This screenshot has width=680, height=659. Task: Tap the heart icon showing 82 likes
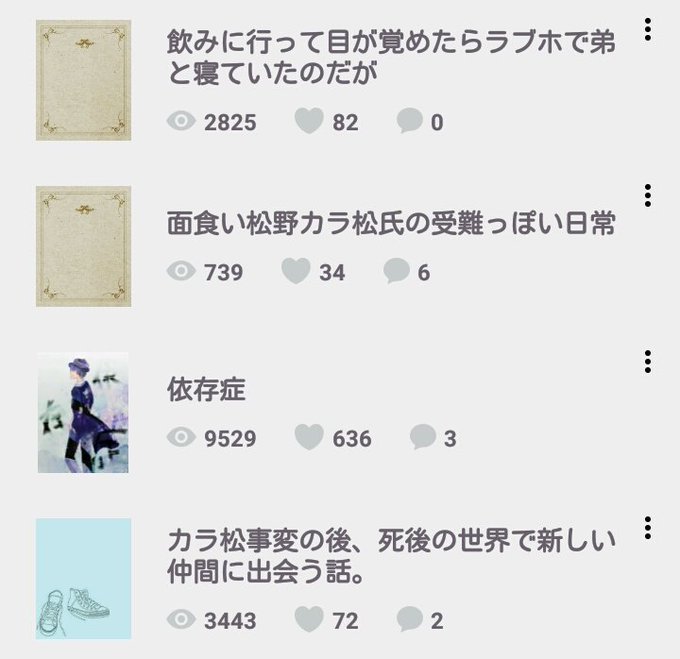(x=309, y=121)
